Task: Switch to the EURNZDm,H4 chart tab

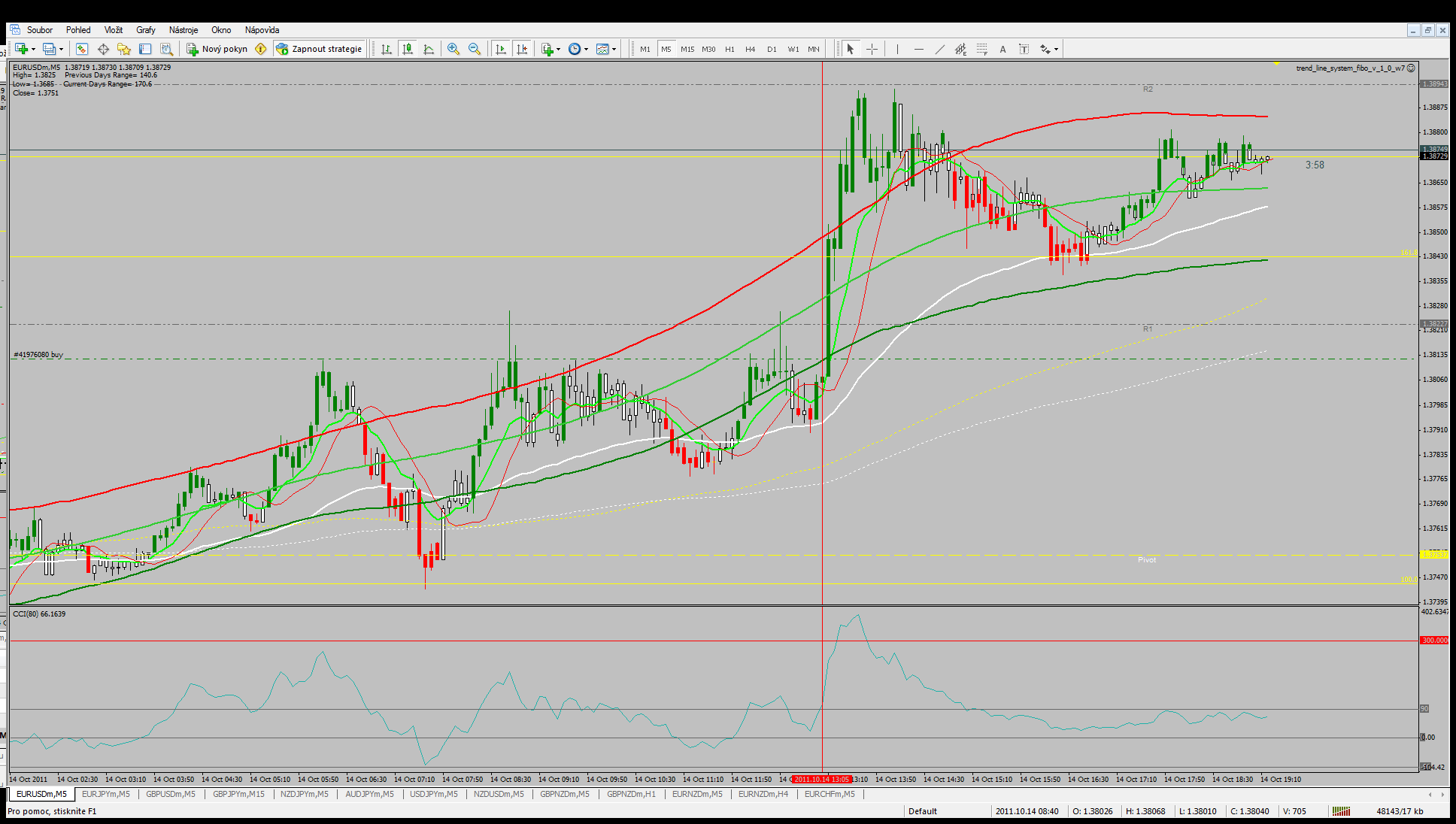Action: (x=763, y=794)
